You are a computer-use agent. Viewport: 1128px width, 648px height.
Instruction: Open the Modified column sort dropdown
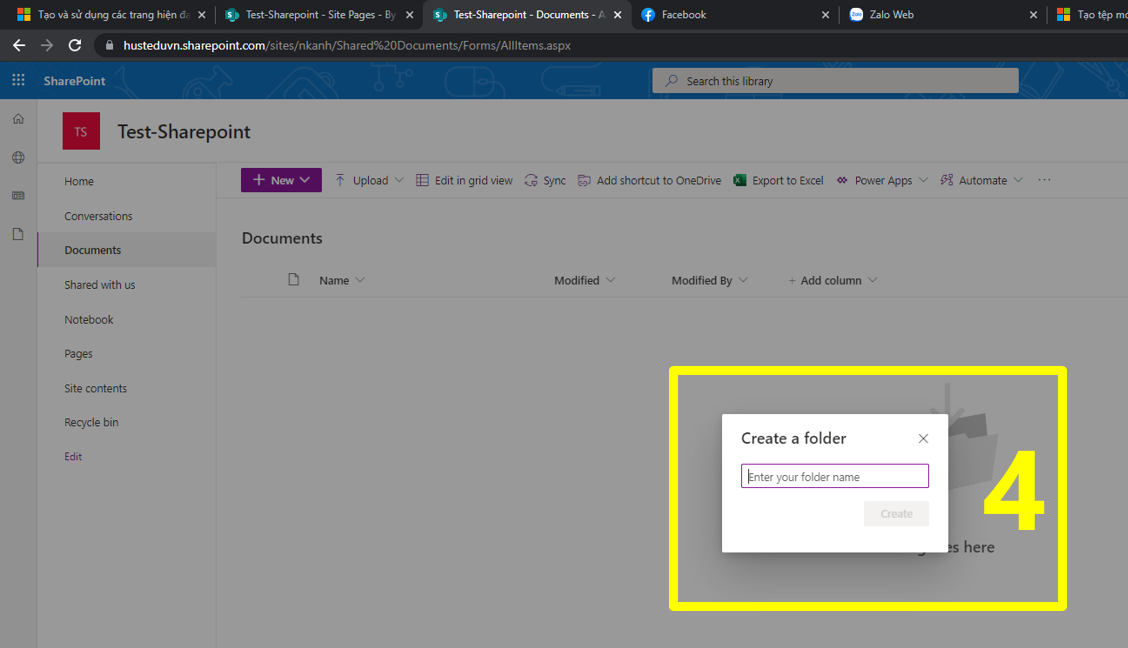(x=585, y=281)
